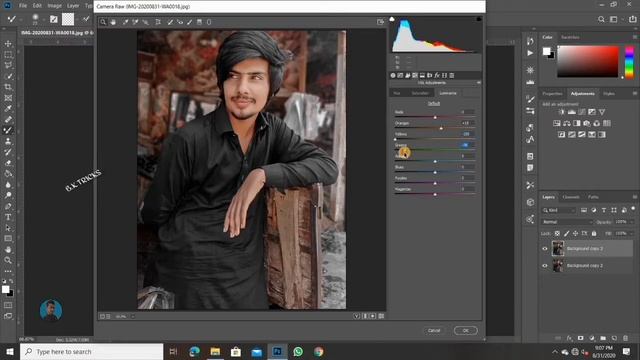Open the Image menu
The width and height of the screenshot is (640, 360).
pos(54,6)
